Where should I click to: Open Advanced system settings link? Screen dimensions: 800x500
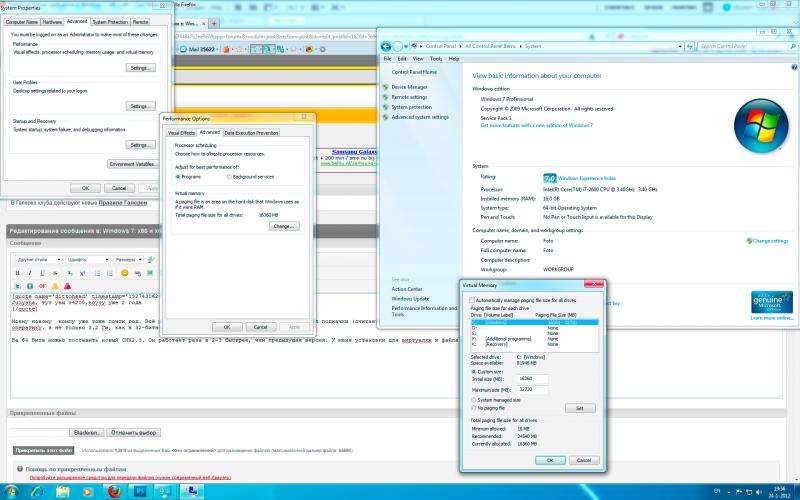point(420,117)
